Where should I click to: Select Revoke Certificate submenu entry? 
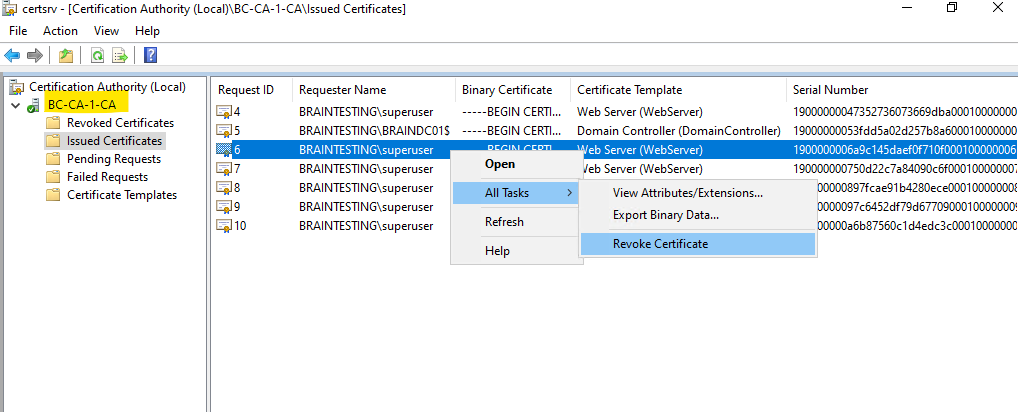(x=697, y=244)
